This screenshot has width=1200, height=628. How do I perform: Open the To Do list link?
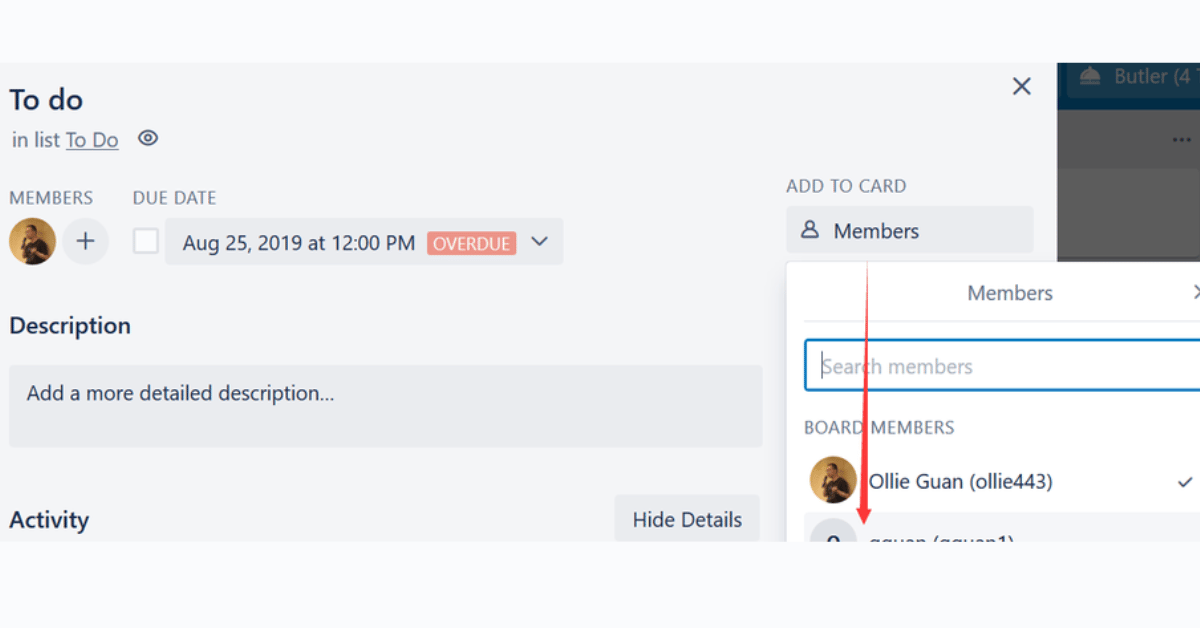coord(92,139)
